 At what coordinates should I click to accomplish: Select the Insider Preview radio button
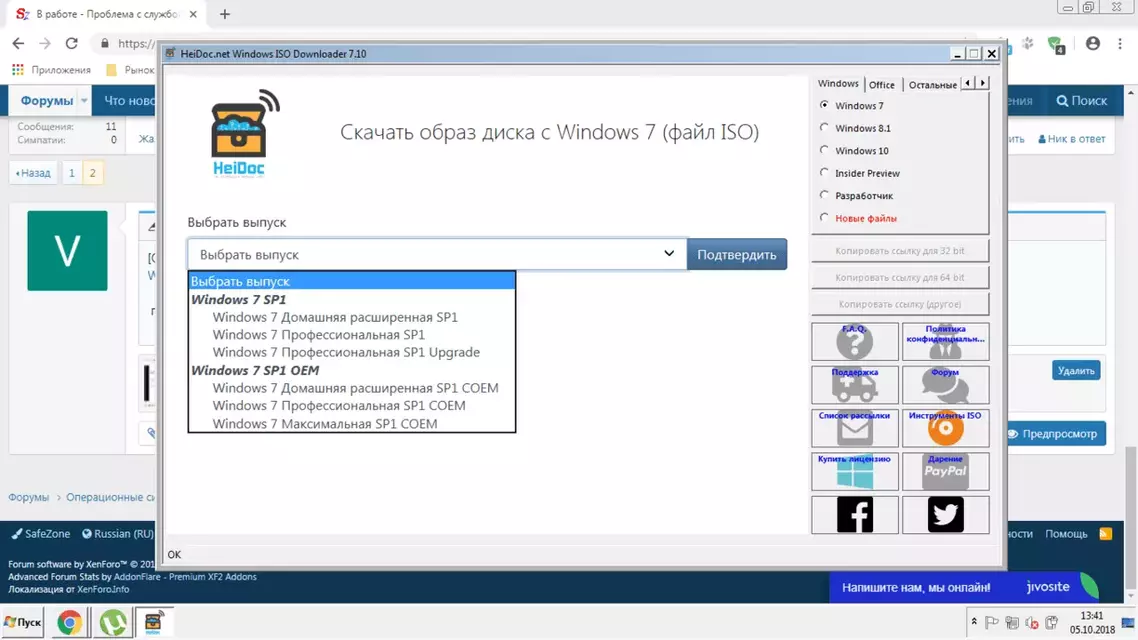click(824, 173)
